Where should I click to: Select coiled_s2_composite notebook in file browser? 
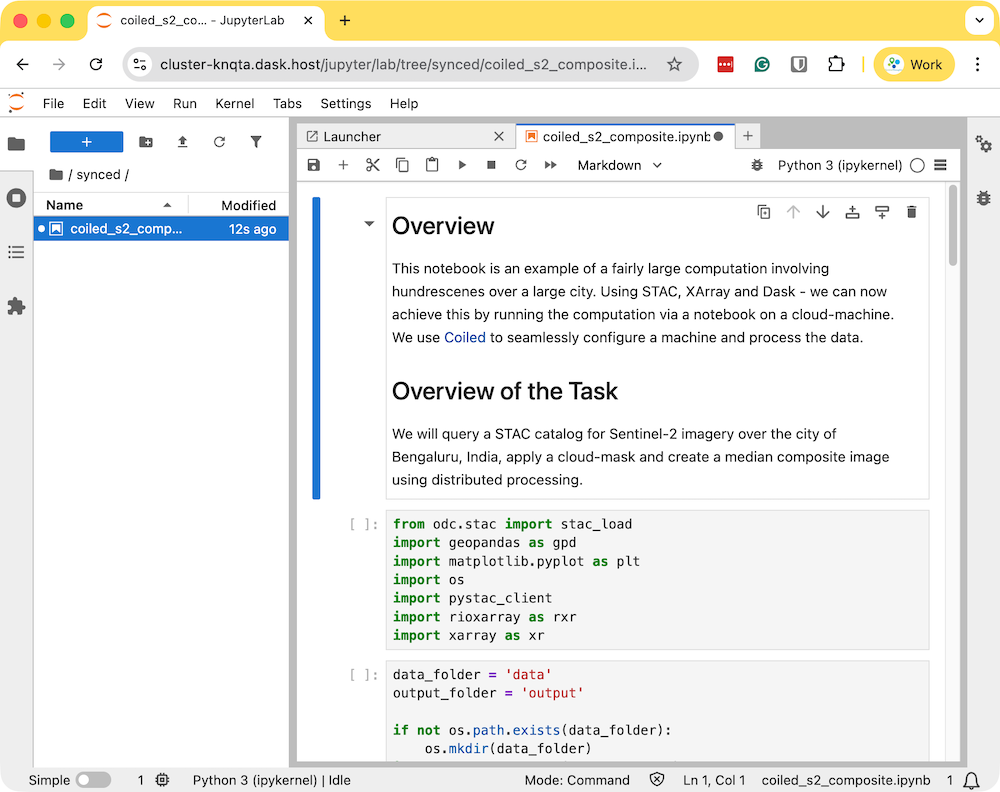pyautogui.click(x=126, y=229)
